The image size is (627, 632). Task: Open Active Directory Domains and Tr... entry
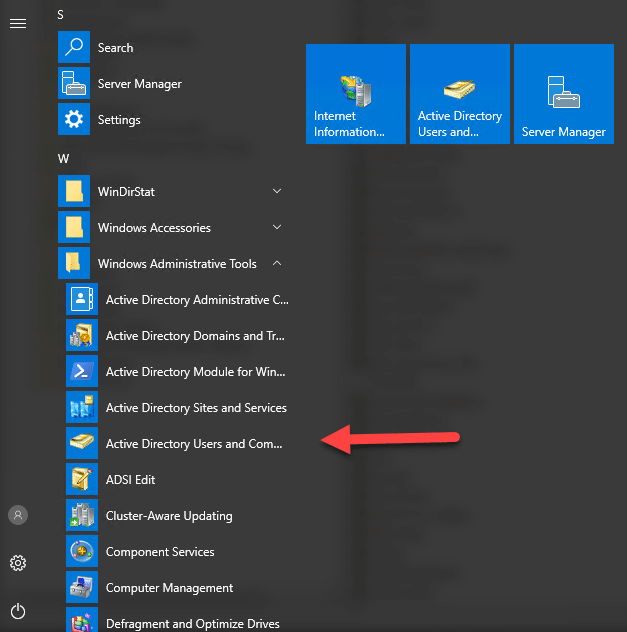[x=195, y=336]
